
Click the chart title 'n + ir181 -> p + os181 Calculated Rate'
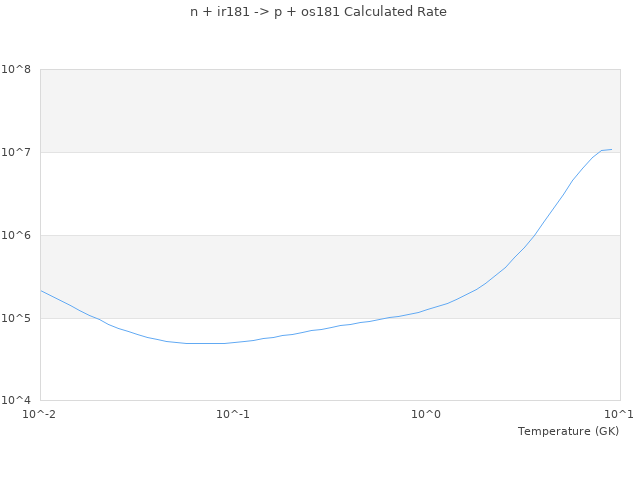(319, 12)
